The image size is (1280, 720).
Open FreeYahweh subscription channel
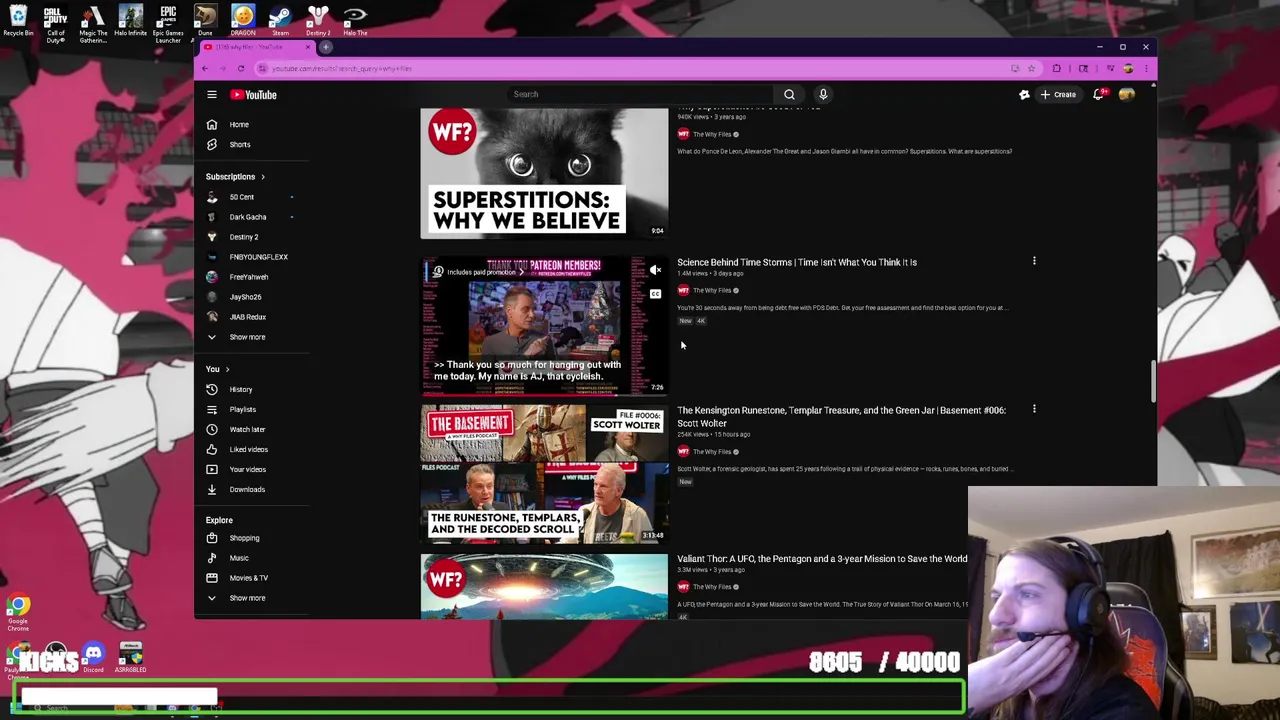(250, 277)
